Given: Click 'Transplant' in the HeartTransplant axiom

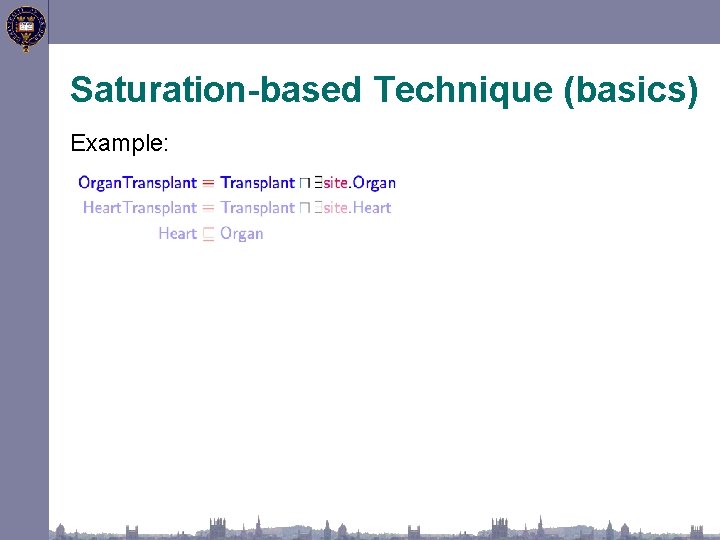Looking at the screenshot, I should click(258, 208).
